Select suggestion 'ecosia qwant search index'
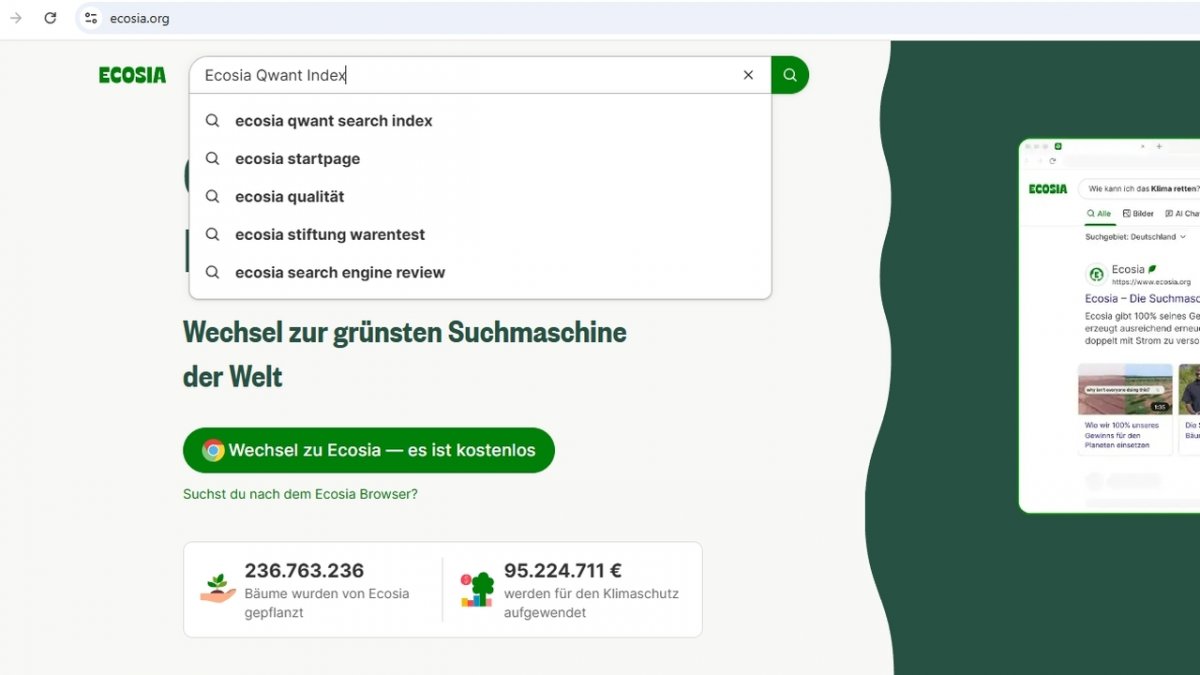 pyautogui.click(x=480, y=121)
